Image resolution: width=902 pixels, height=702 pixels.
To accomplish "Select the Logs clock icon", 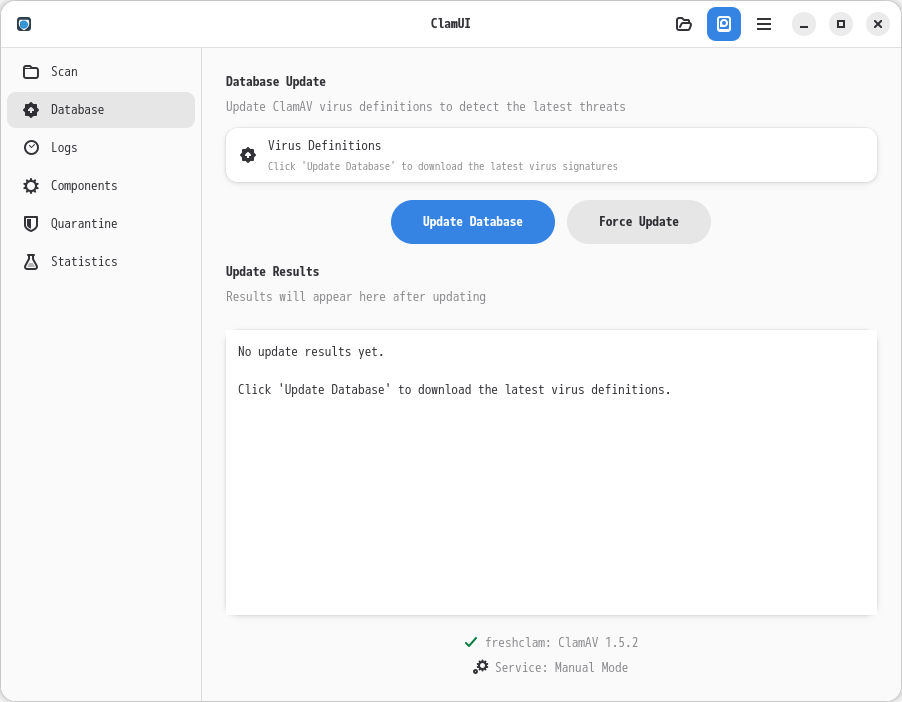I will point(31,148).
